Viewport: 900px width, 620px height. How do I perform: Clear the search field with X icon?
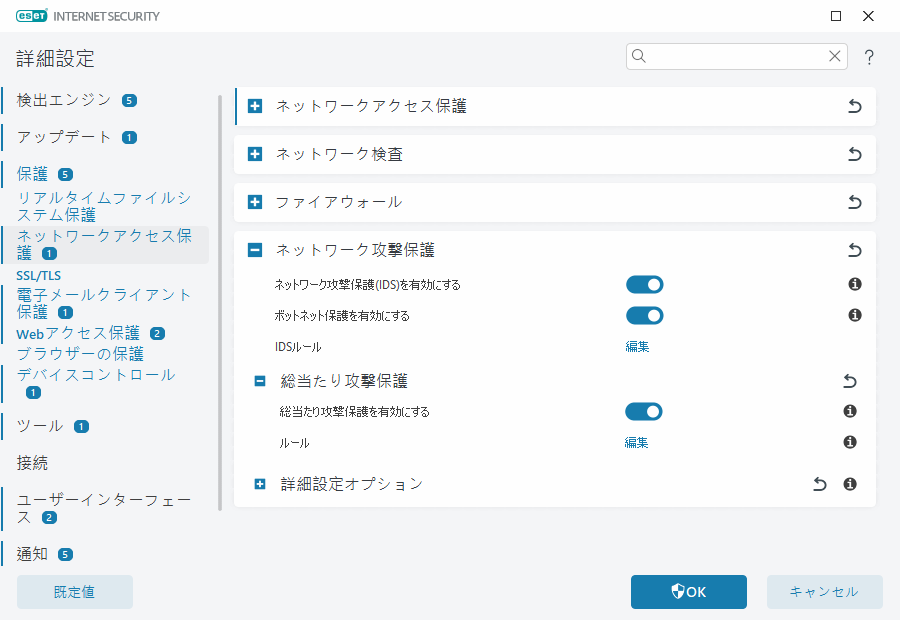(x=834, y=56)
